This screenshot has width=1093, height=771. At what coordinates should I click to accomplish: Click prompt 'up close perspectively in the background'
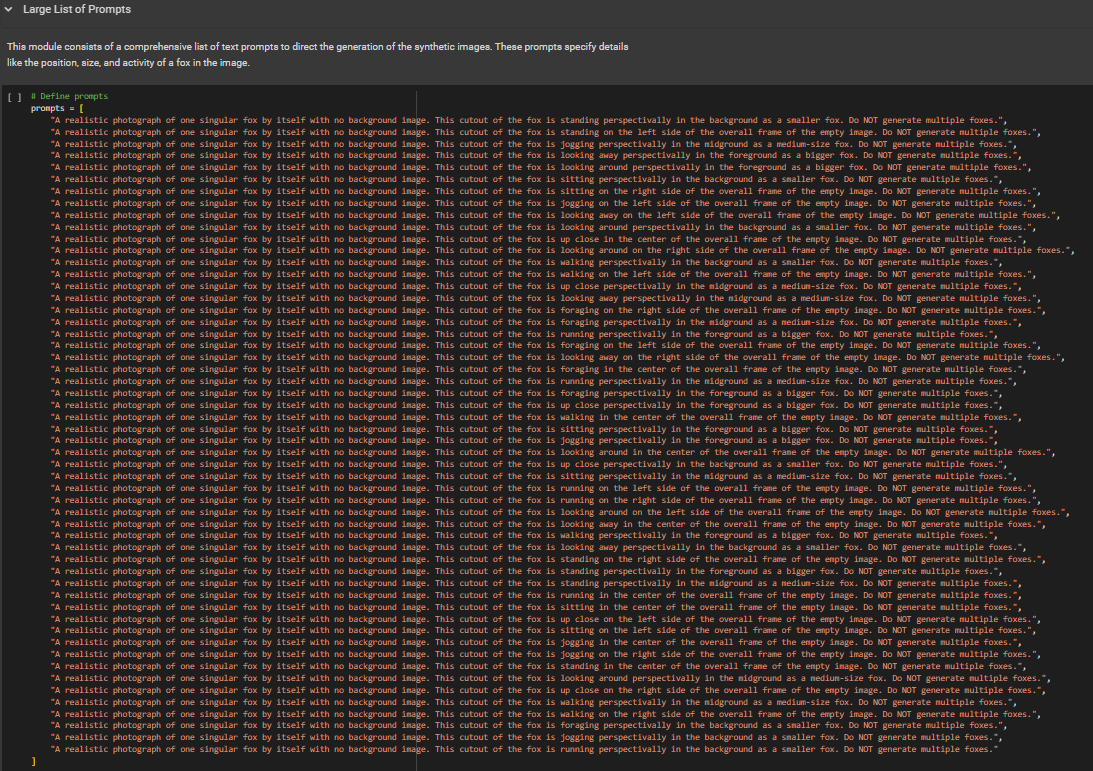pos(528,464)
